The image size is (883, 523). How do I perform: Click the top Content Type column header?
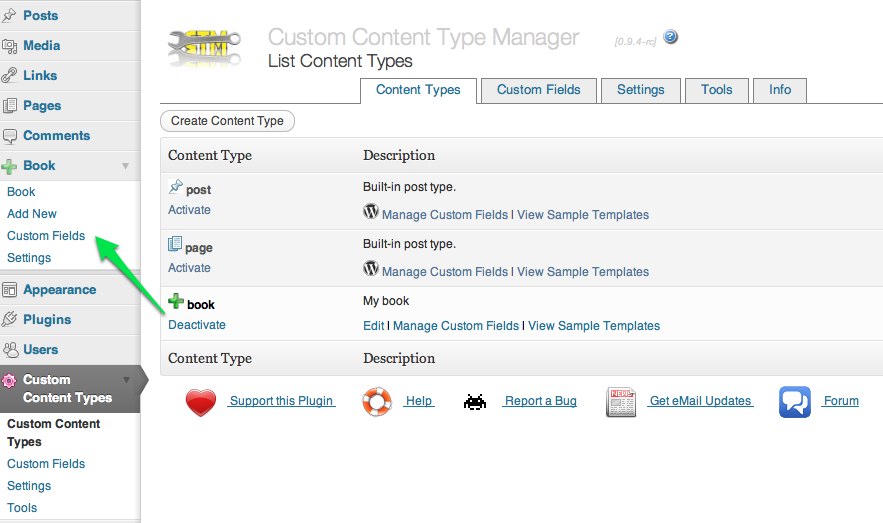pyautogui.click(x=209, y=155)
